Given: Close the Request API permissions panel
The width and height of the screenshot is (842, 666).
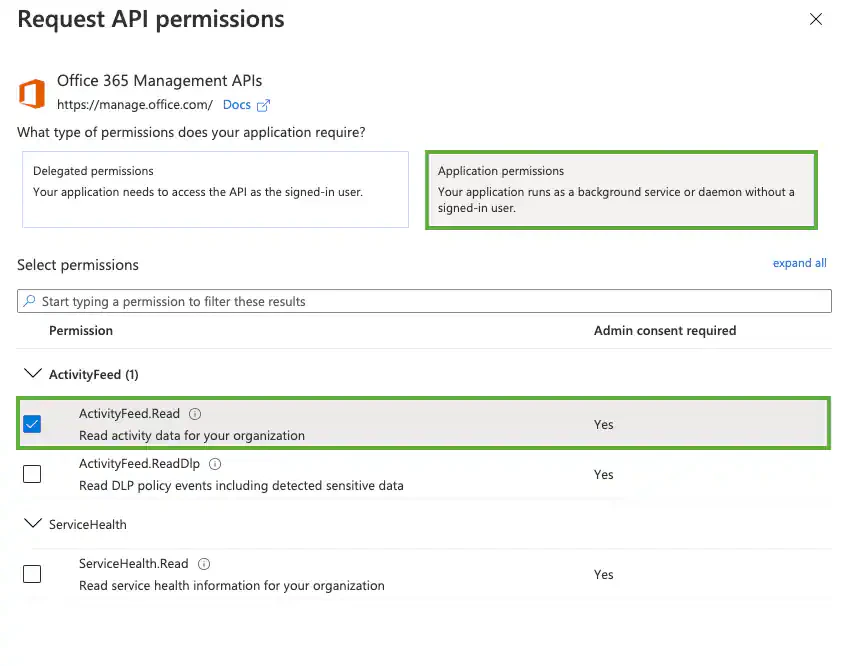Looking at the screenshot, I should 815,19.
